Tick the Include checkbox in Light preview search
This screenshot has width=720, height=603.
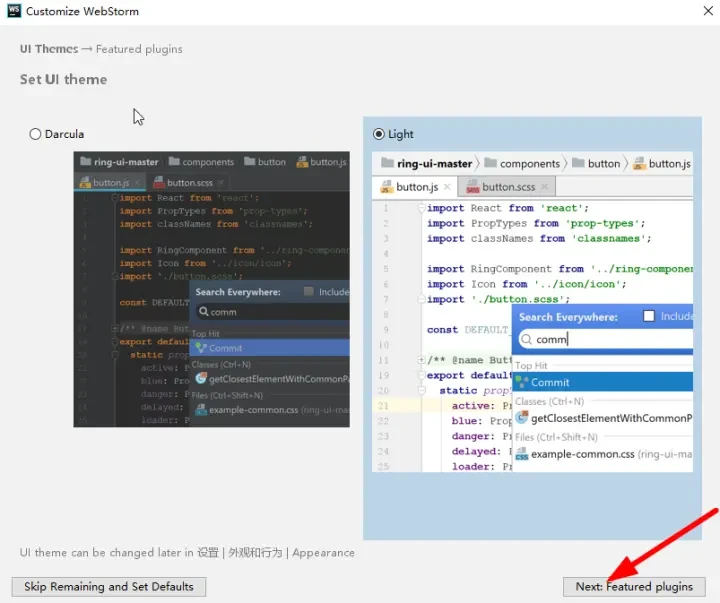click(x=649, y=316)
